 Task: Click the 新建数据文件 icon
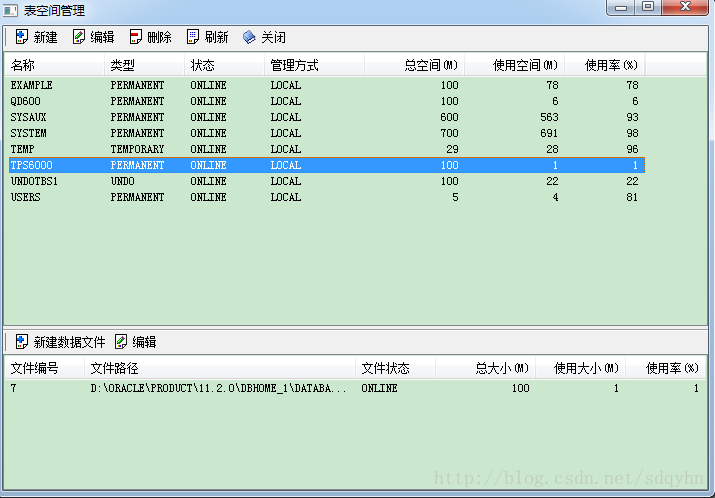(x=21, y=342)
